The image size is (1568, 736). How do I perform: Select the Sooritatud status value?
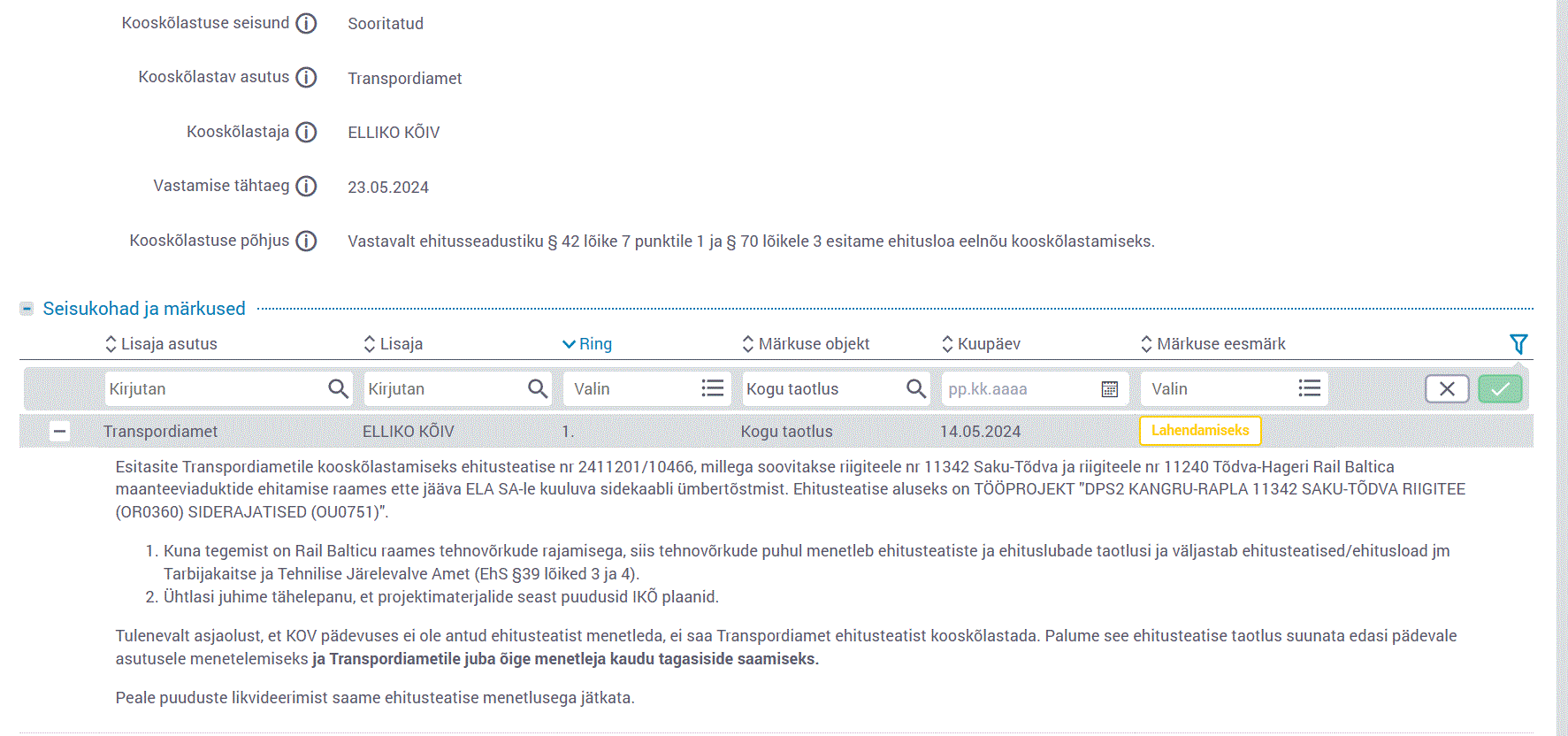386,24
